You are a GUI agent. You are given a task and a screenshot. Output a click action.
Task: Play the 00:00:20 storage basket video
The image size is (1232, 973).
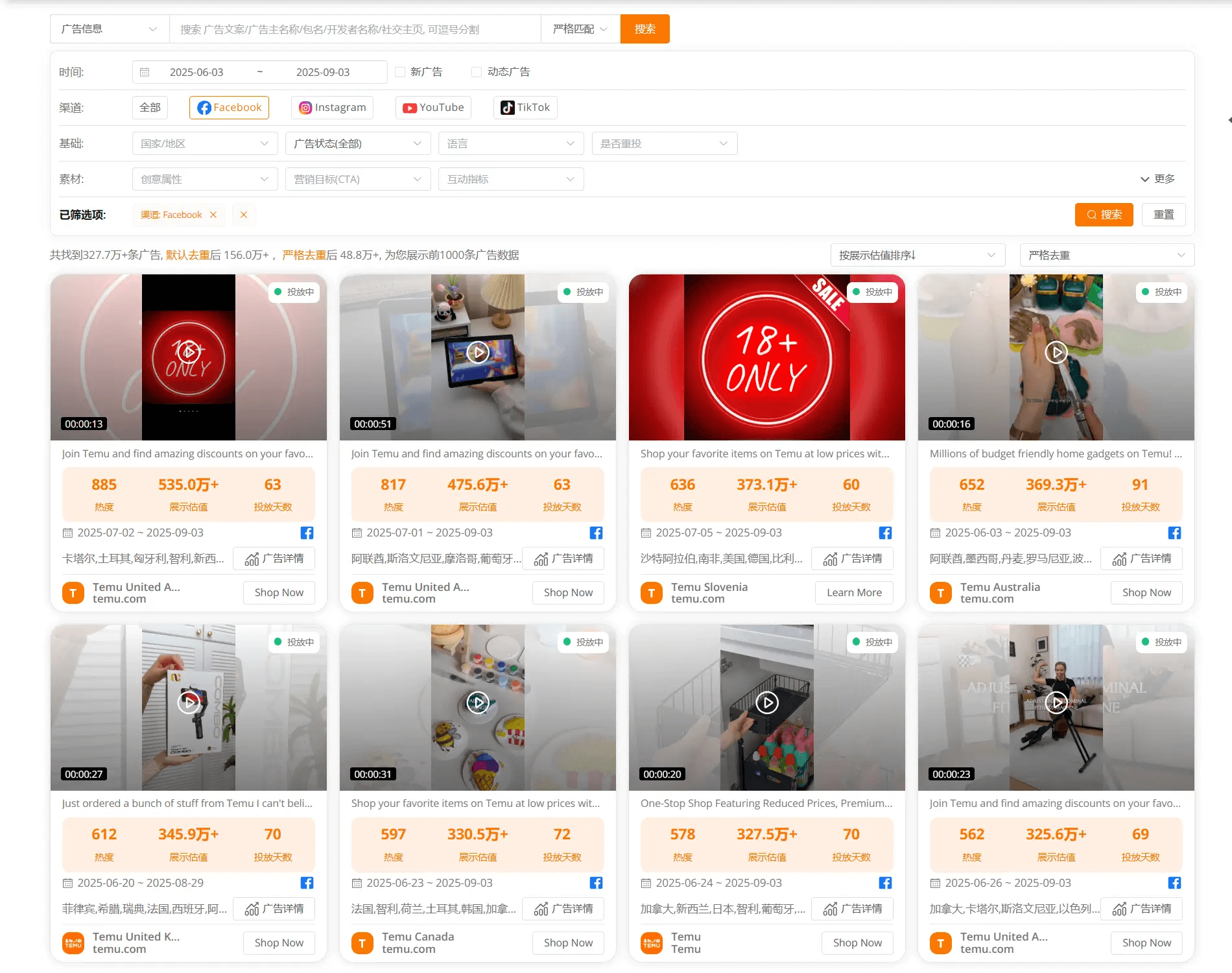pyautogui.click(x=767, y=703)
